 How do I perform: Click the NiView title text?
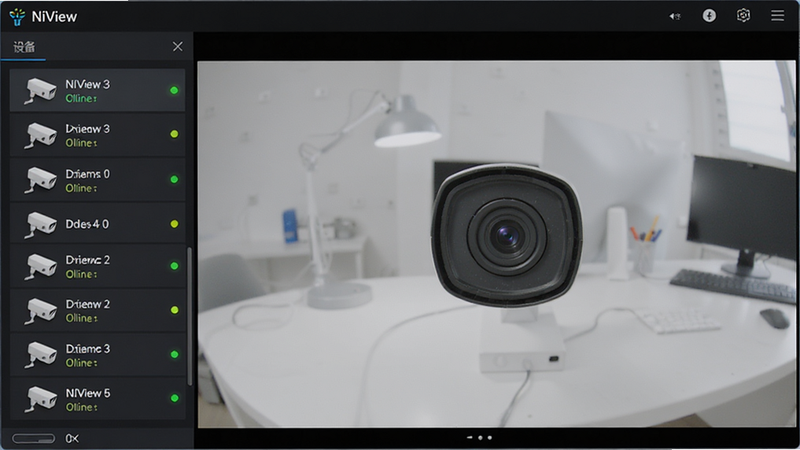[x=54, y=17]
